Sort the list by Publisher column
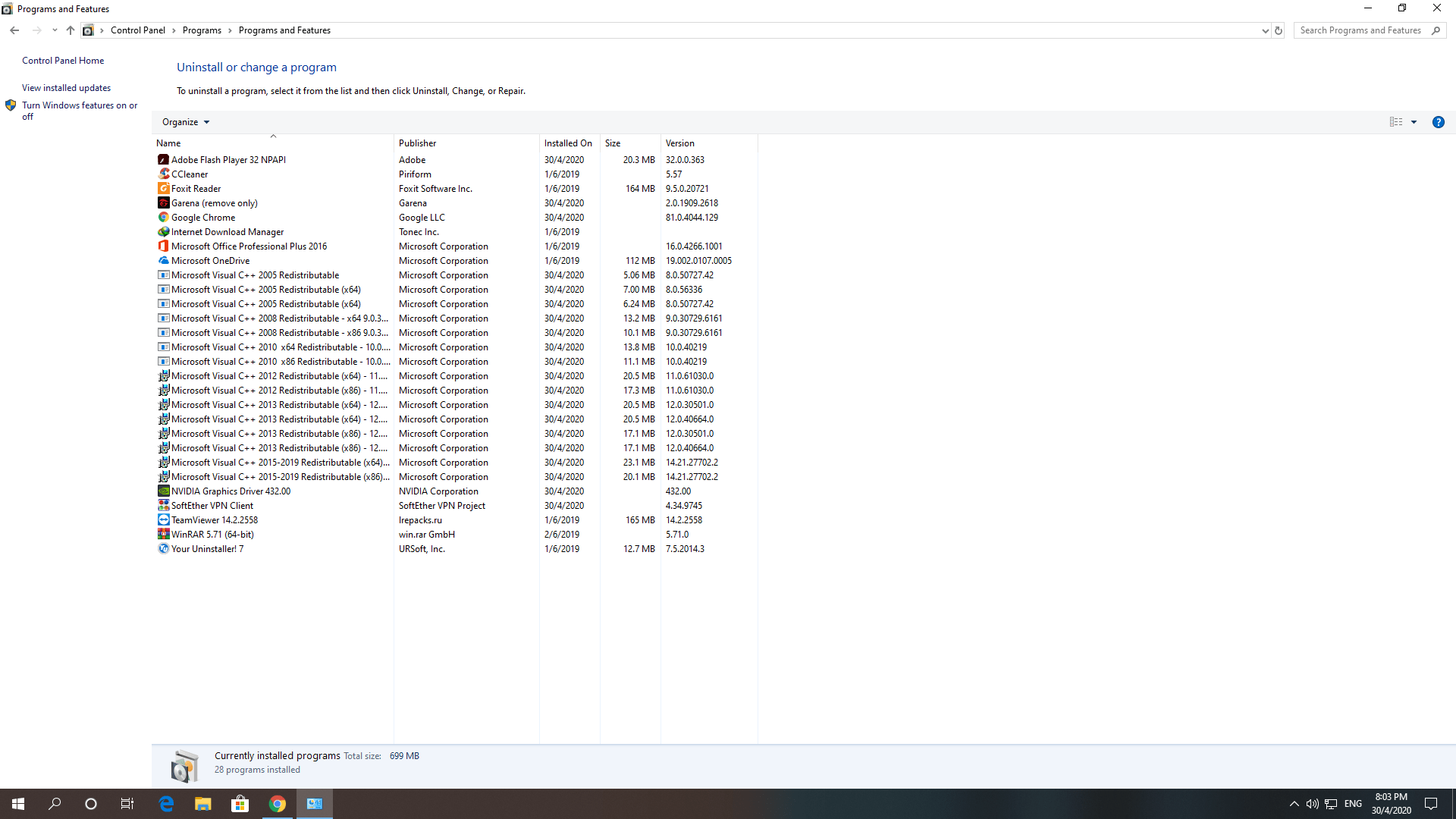The image size is (1456, 819). (x=466, y=143)
